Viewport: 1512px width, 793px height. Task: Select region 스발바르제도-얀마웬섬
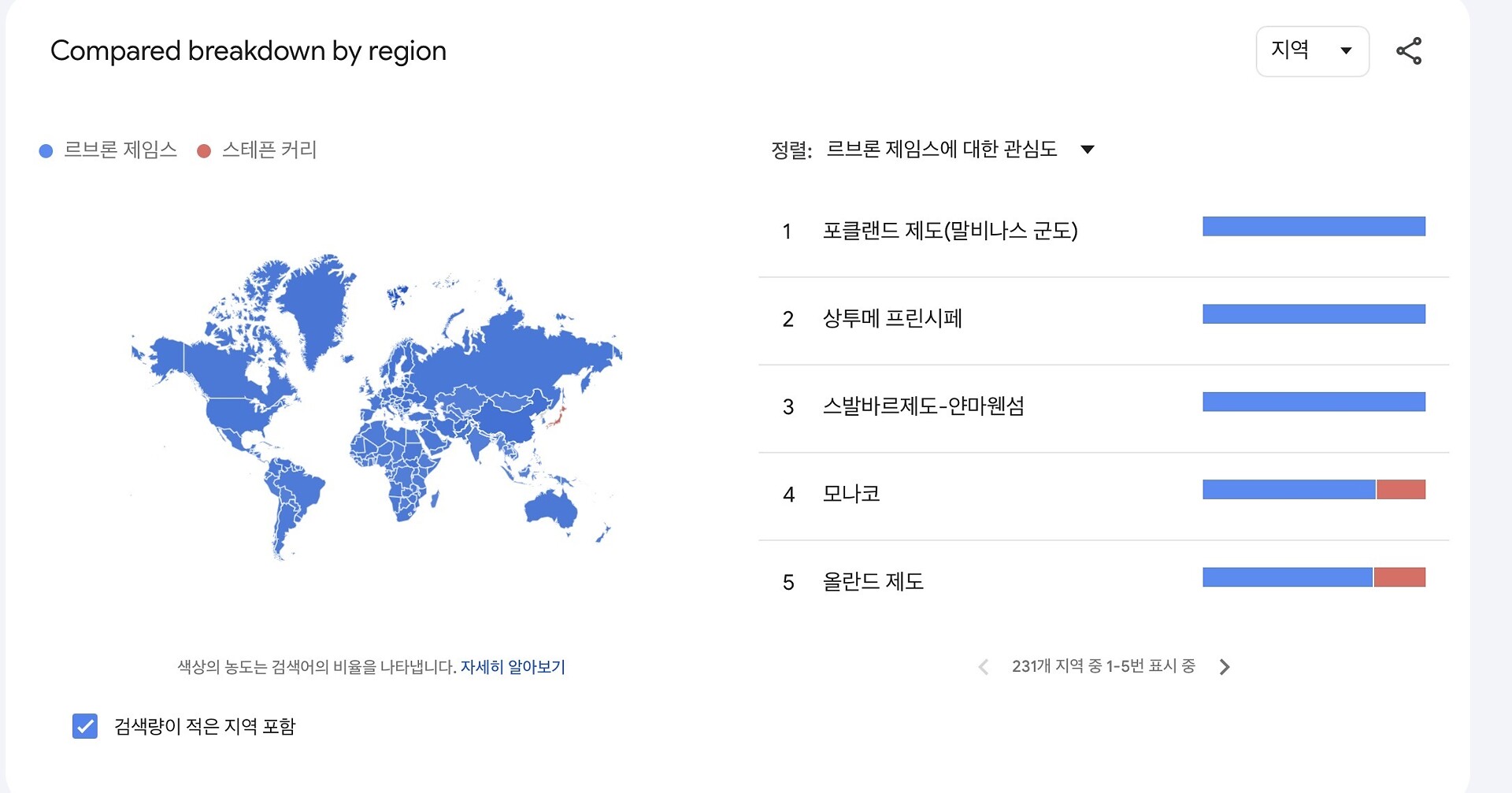pos(924,406)
